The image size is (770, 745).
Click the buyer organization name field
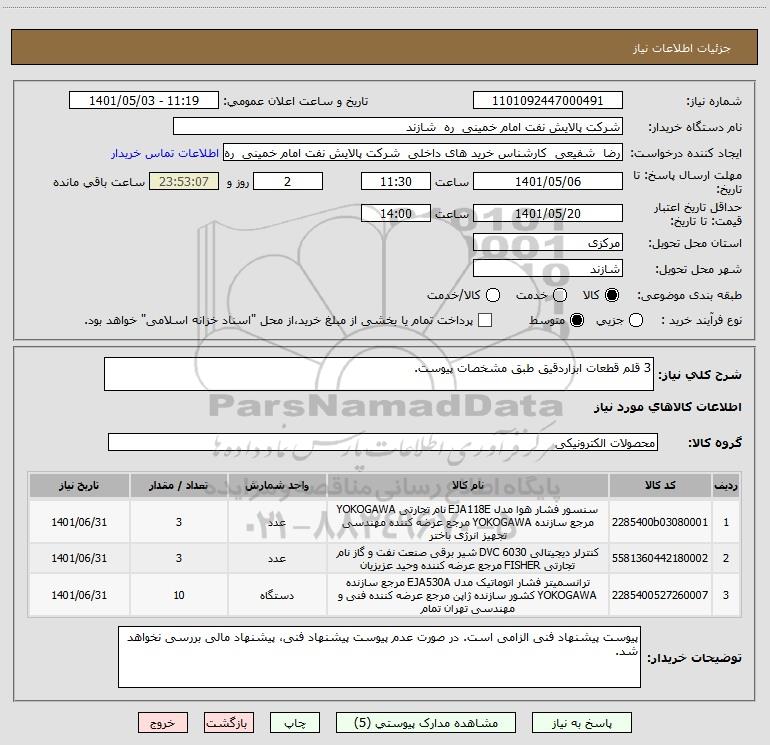tap(398, 127)
